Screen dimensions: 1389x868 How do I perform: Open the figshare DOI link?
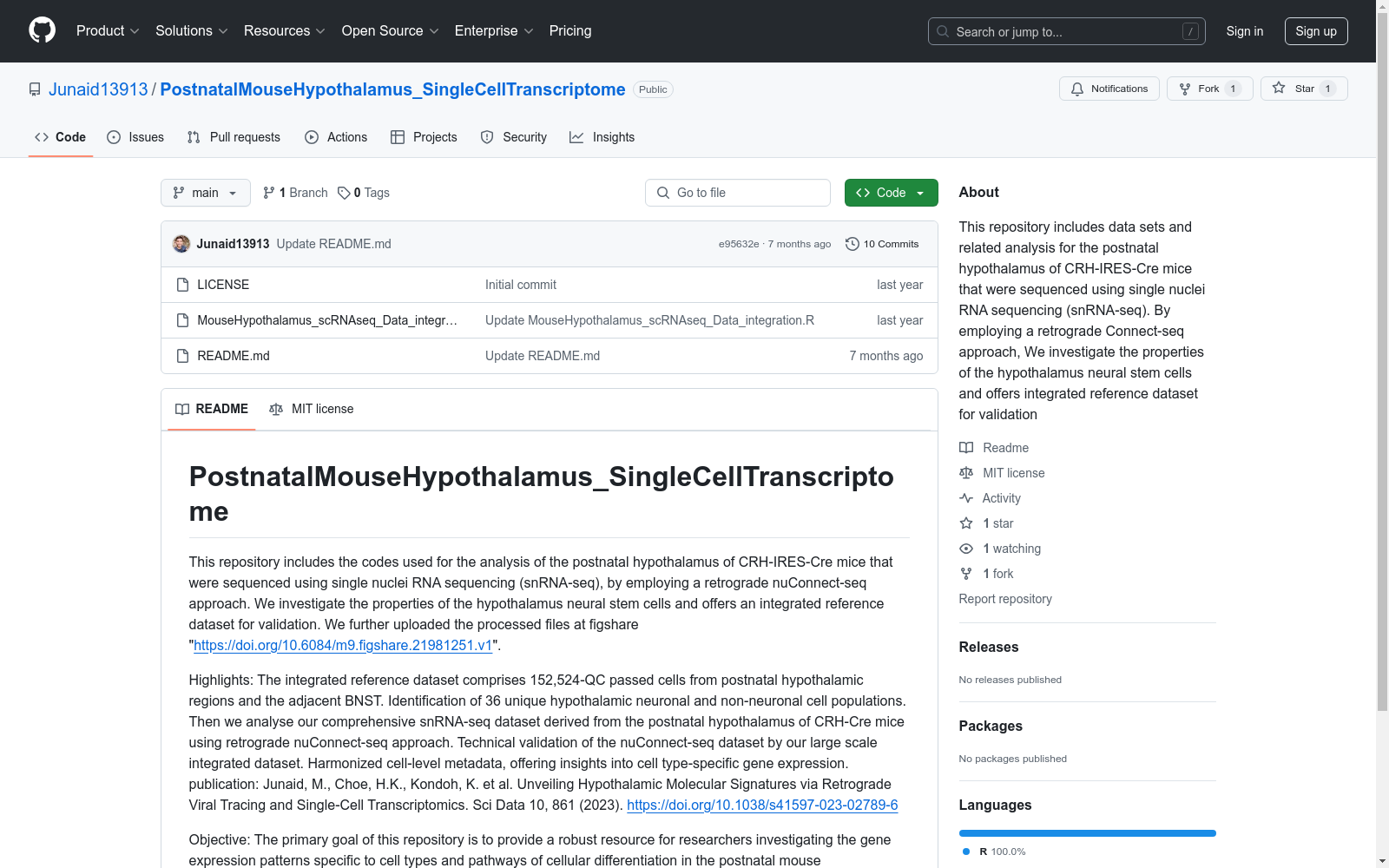(343, 645)
